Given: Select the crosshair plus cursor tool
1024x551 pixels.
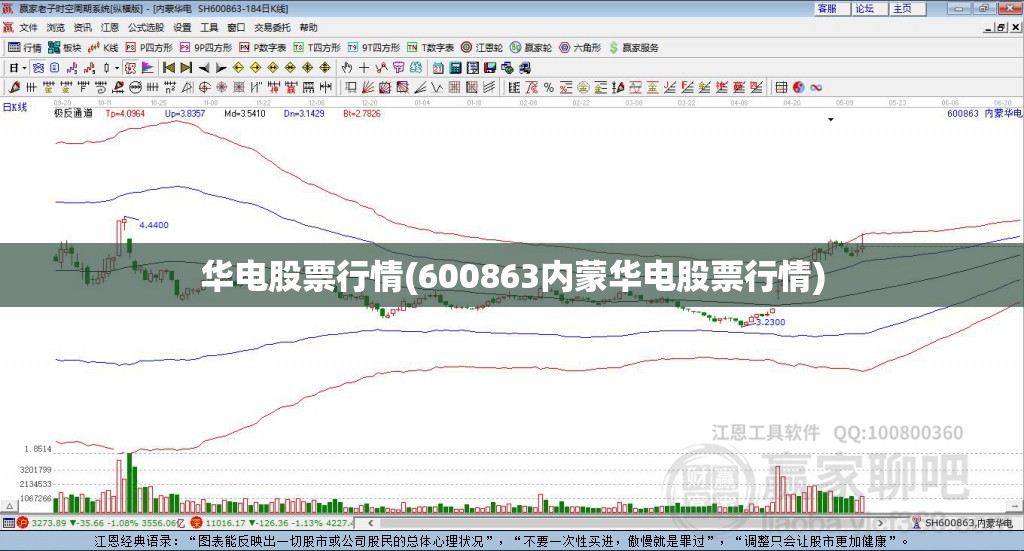Looking at the screenshot, I should (364, 68).
